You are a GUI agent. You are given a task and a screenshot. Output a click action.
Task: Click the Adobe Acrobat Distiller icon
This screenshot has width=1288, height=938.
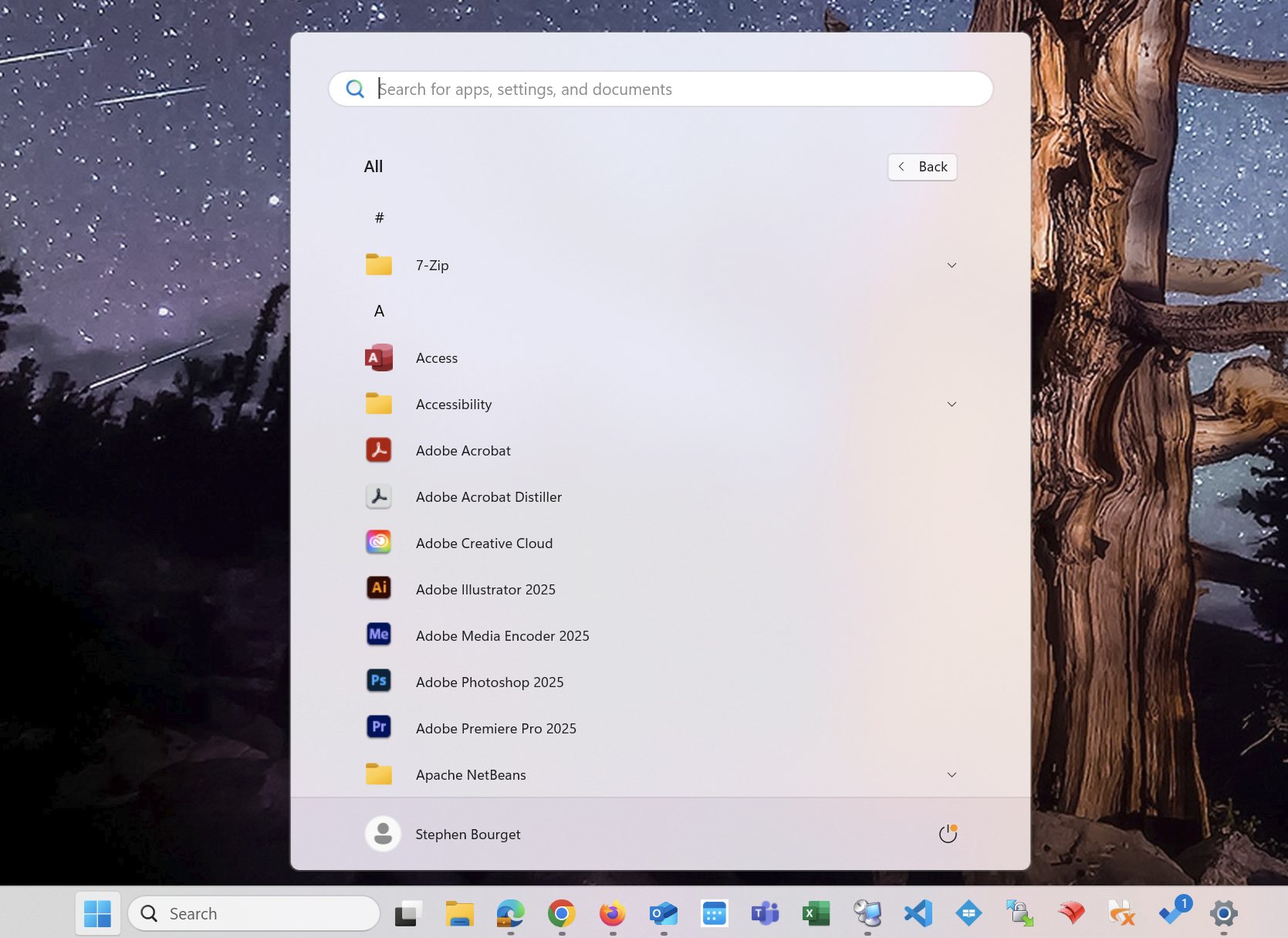tap(379, 496)
